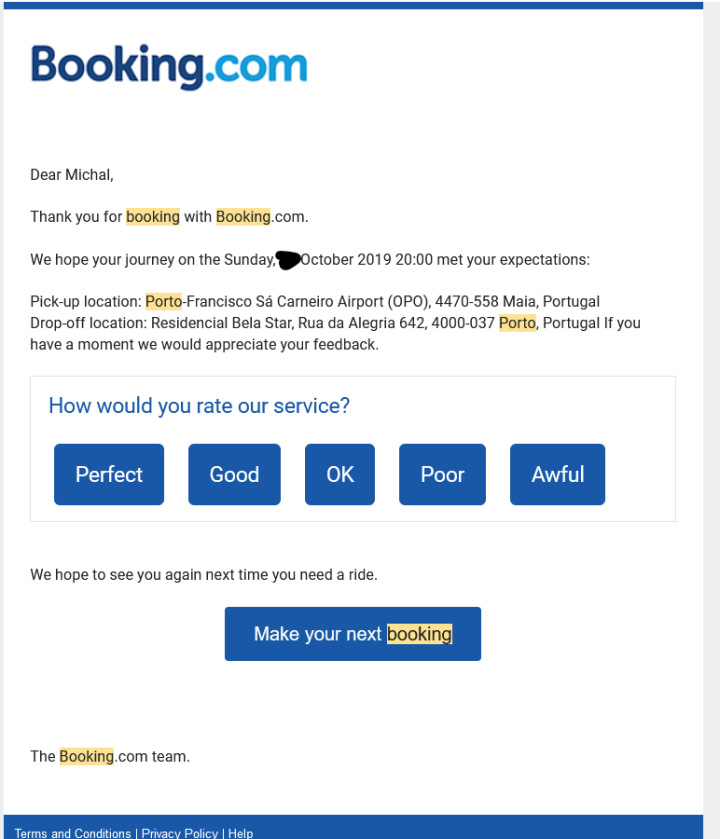720x839 pixels.
Task: Click highlighted 'booking' after 'Thank you for'
Action: [x=153, y=216]
